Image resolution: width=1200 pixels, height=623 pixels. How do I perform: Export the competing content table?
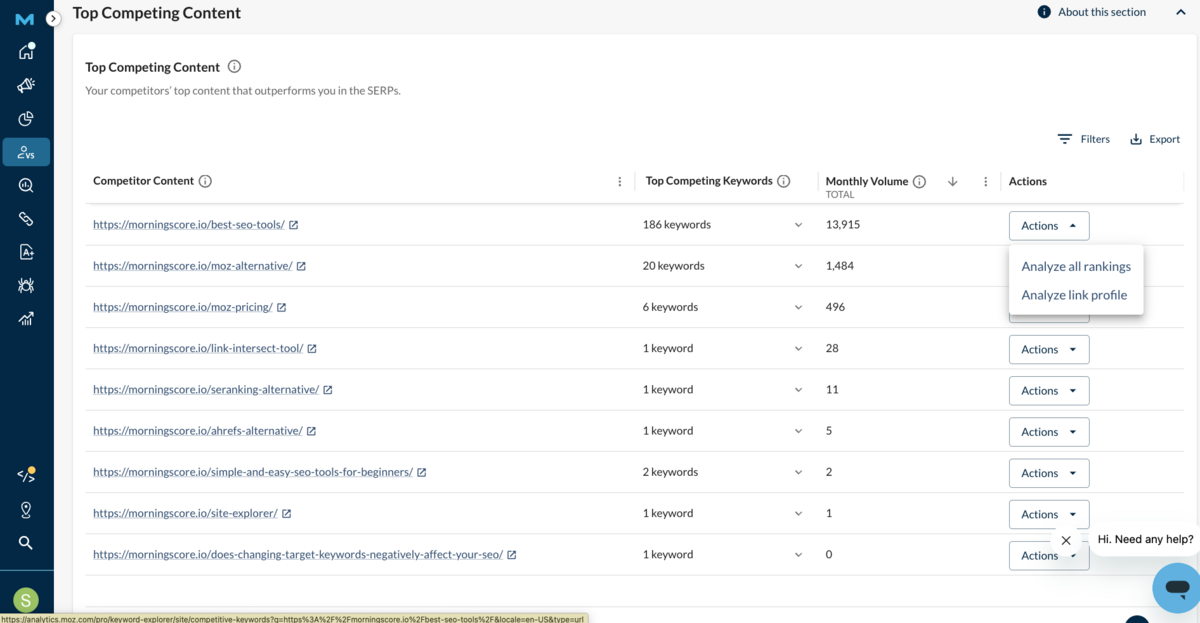[1155, 139]
